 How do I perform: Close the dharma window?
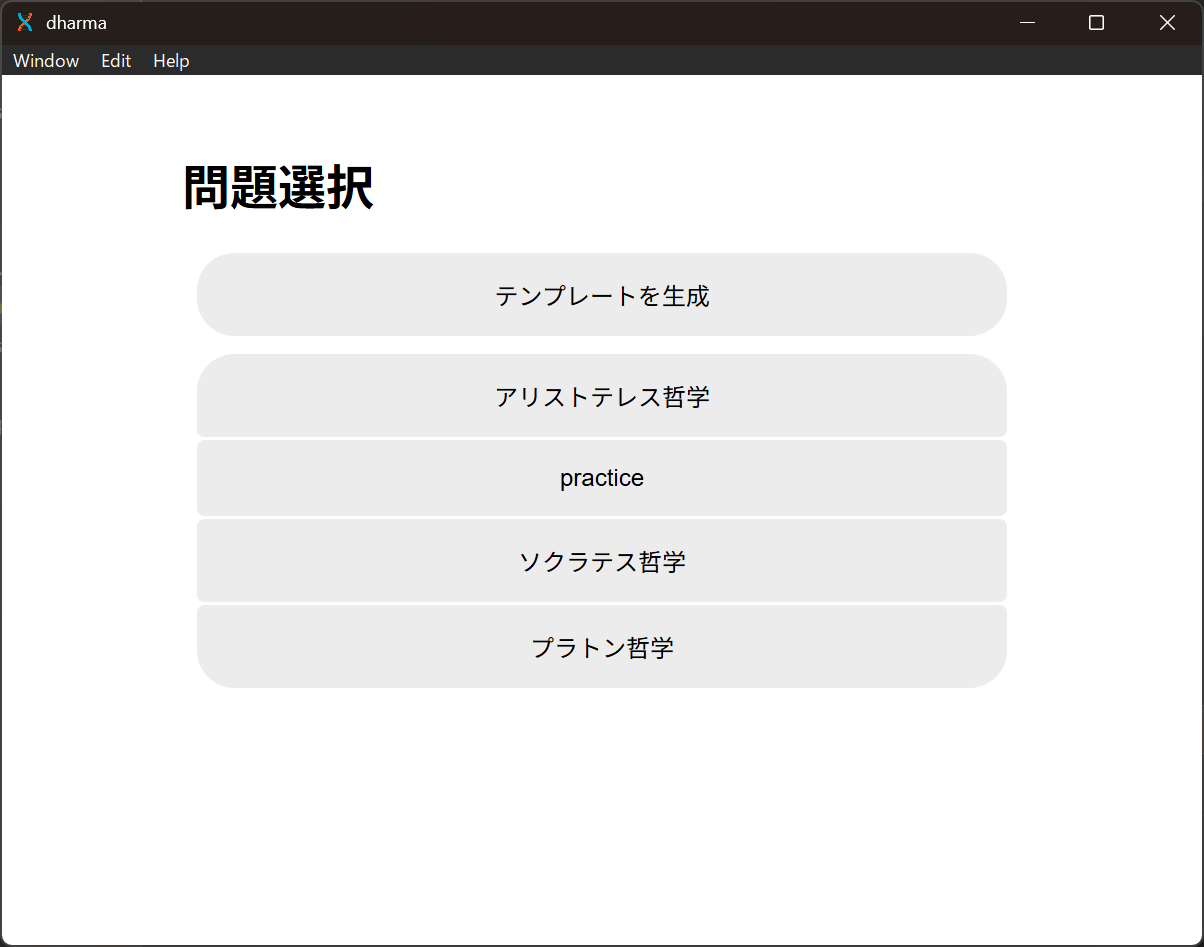coord(1166,23)
